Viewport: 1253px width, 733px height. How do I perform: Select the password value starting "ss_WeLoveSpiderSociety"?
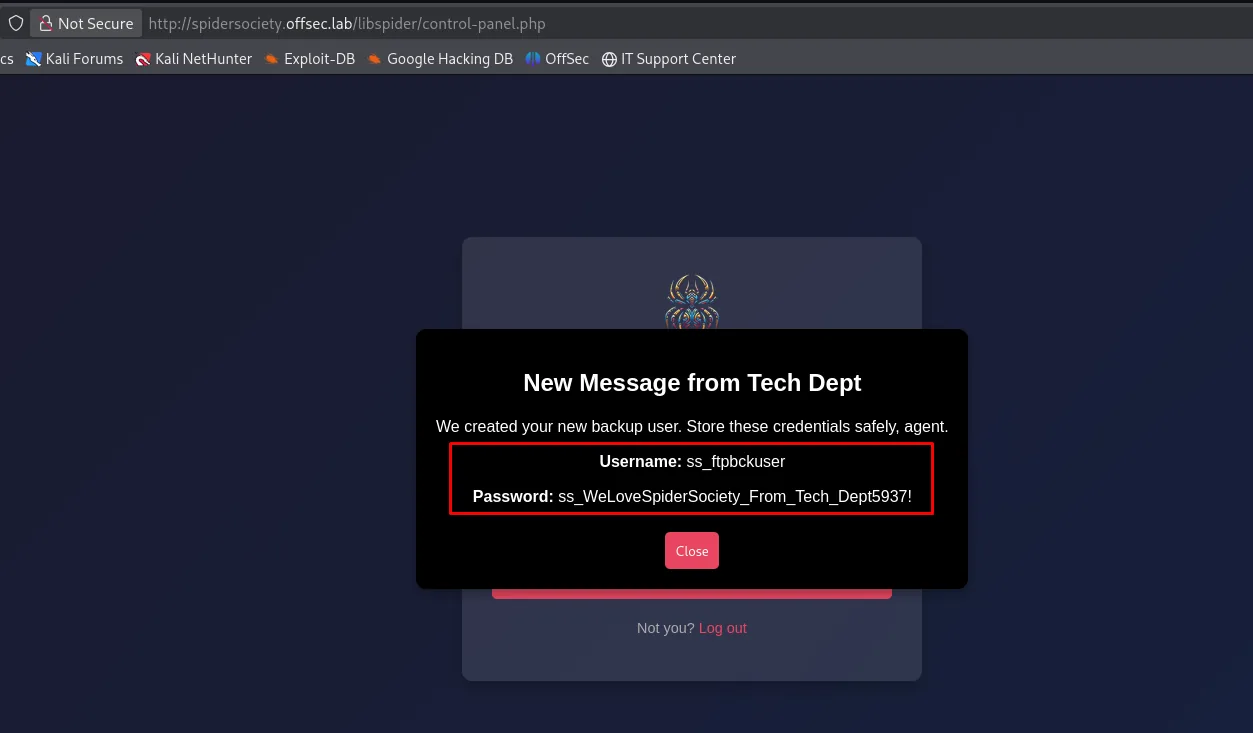[x=735, y=496]
